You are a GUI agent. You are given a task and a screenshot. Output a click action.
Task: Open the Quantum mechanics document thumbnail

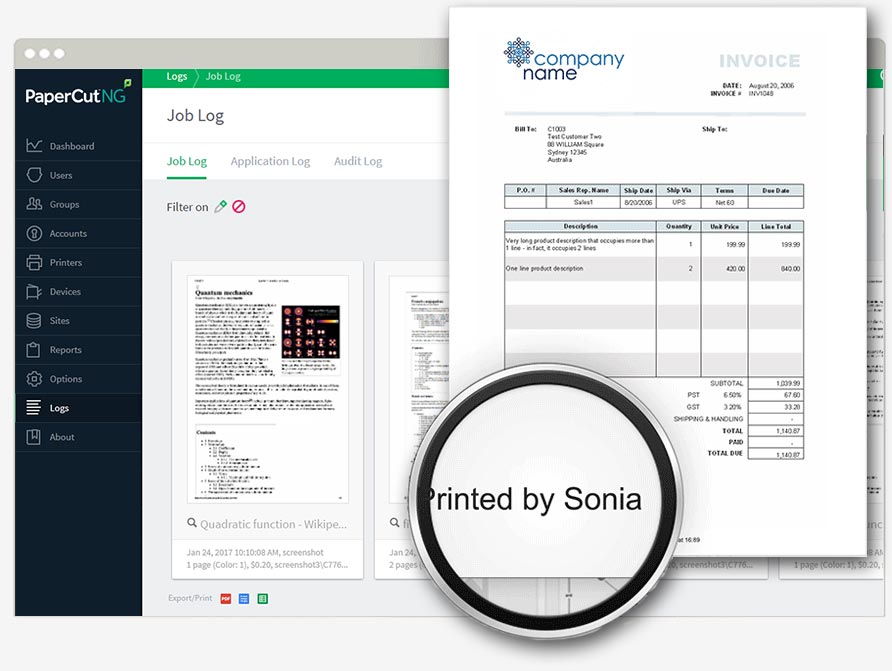pos(268,389)
